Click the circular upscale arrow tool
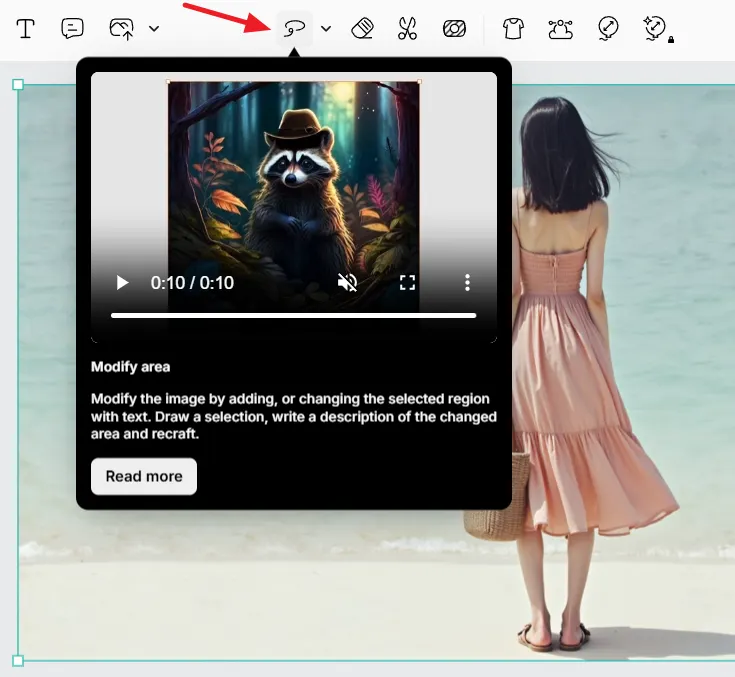The width and height of the screenshot is (735, 677). pyautogui.click(x=608, y=28)
